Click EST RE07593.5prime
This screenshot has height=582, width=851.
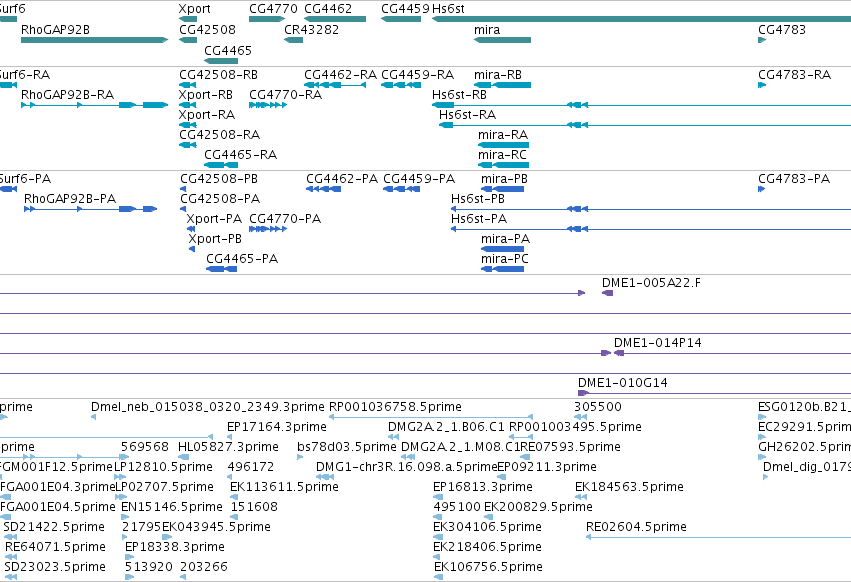point(525,457)
